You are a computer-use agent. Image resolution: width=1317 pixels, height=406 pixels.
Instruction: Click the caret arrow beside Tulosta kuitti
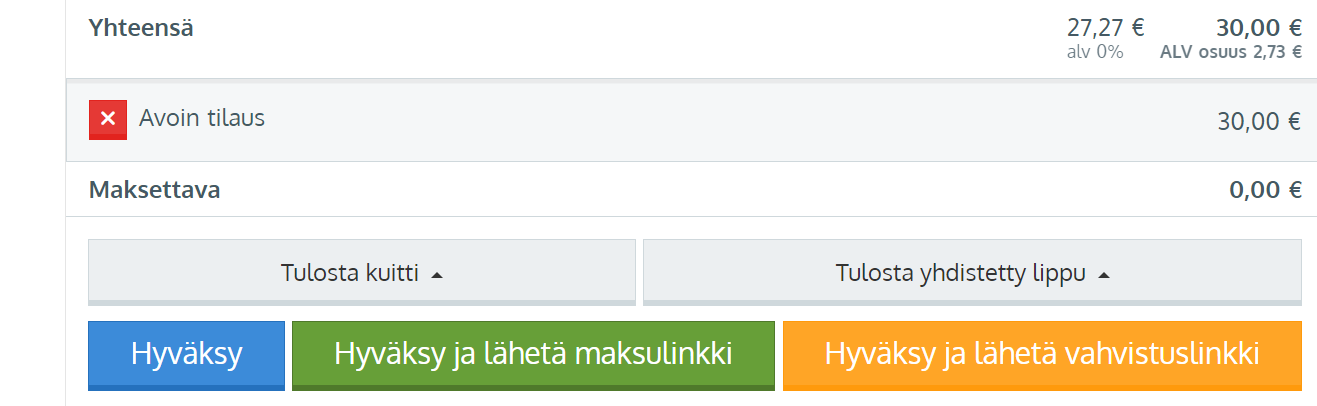coord(436,274)
